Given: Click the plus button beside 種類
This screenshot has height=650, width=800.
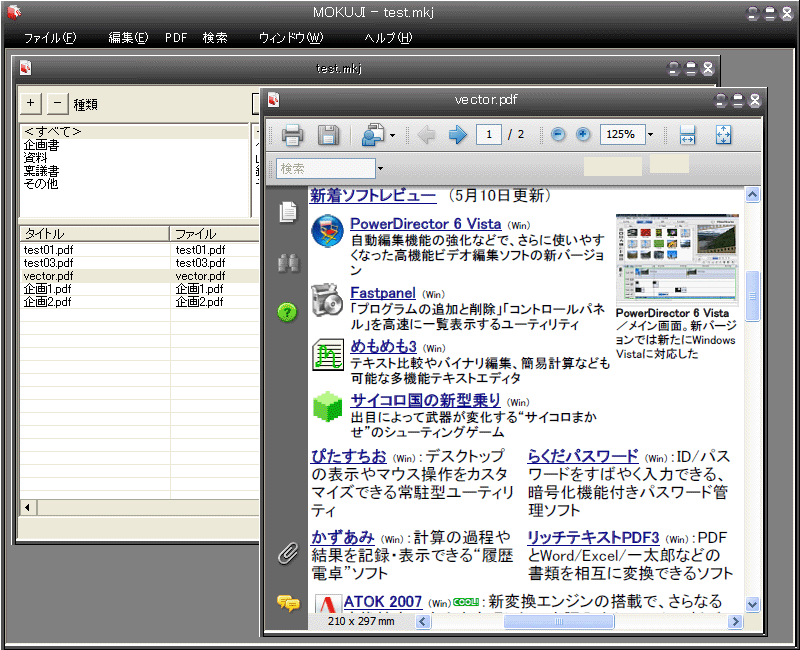Looking at the screenshot, I should tap(31, 103).
